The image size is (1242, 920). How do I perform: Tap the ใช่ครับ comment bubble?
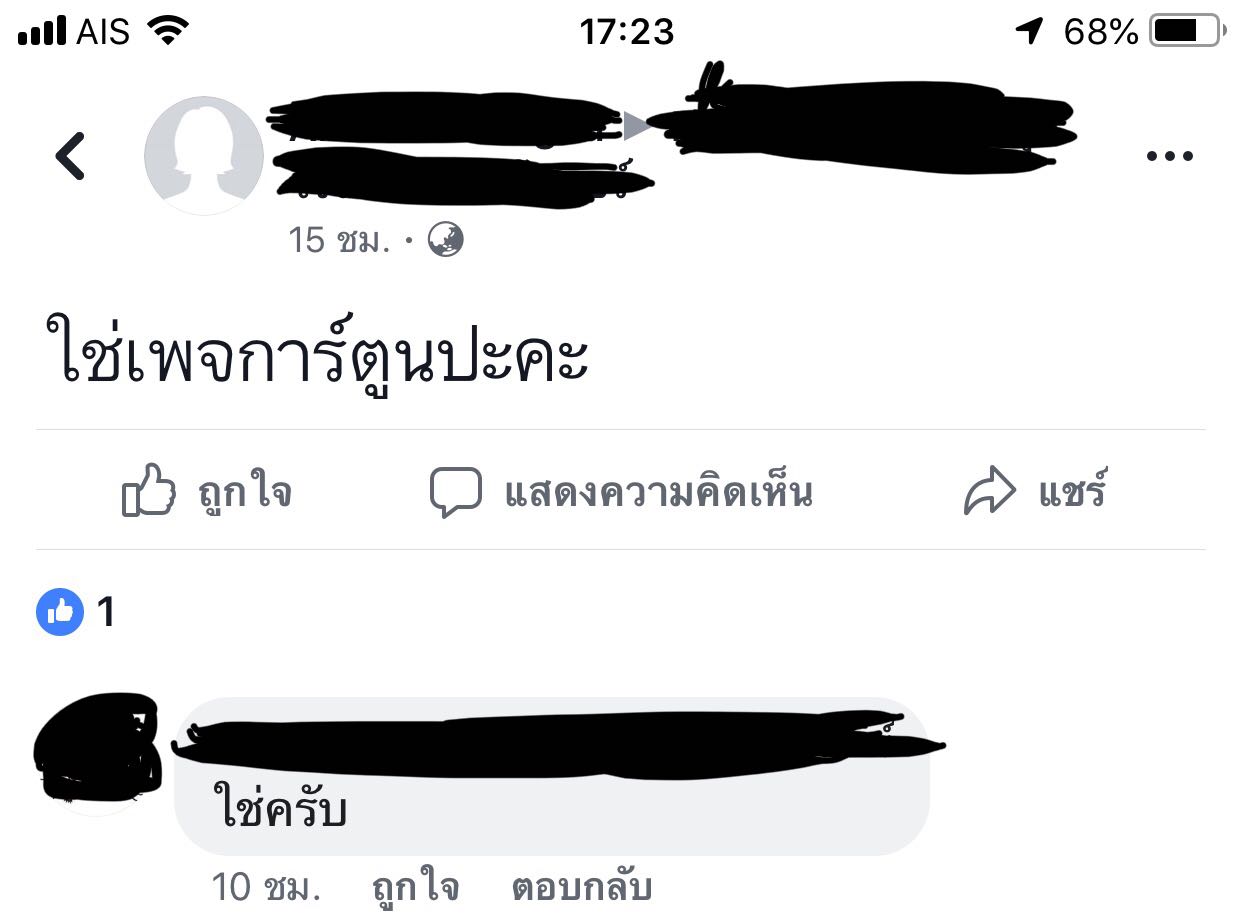click(x=552, y=776)
